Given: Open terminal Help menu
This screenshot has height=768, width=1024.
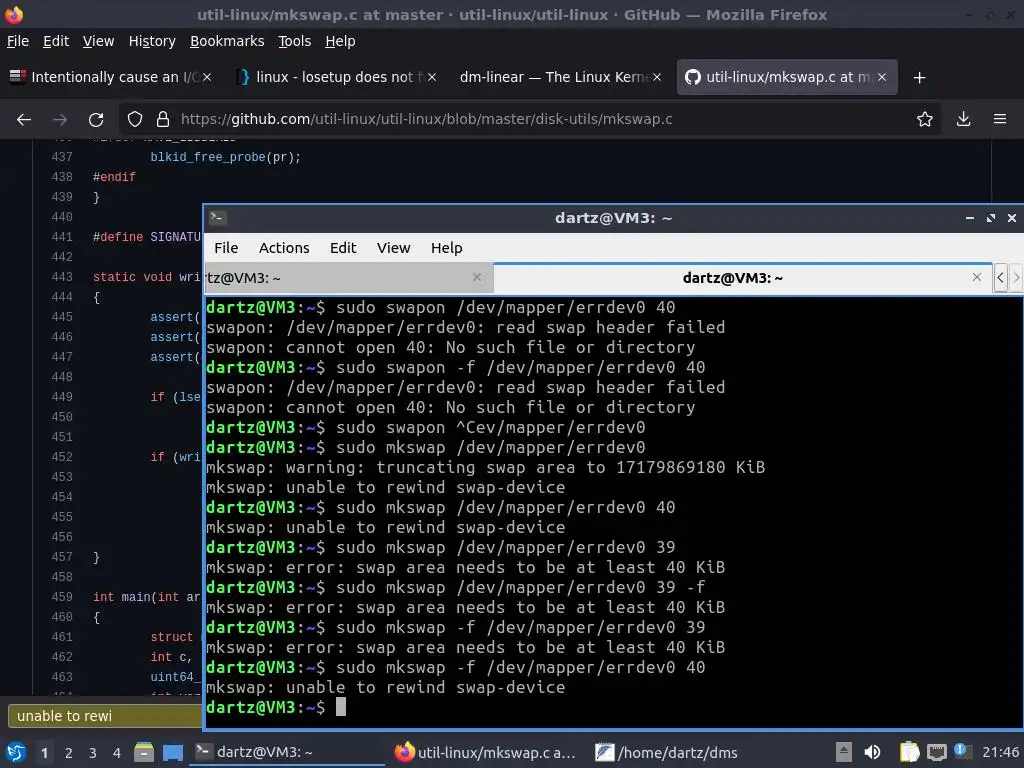Looking at the screenshot, I should pos(447,248).
